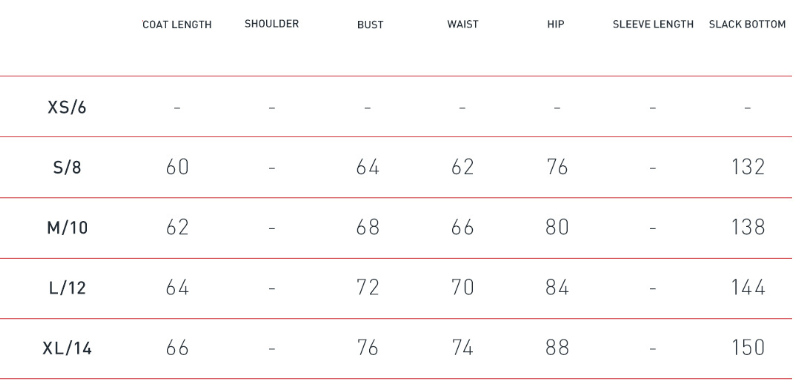Select the XL/14 size row label
Viewport: 794px width, 388px height.
[x=67, y=348]
